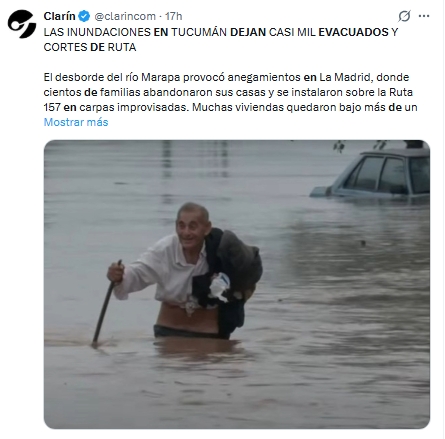Click the bundle of clothes the man carries

(x=230, y=273)
